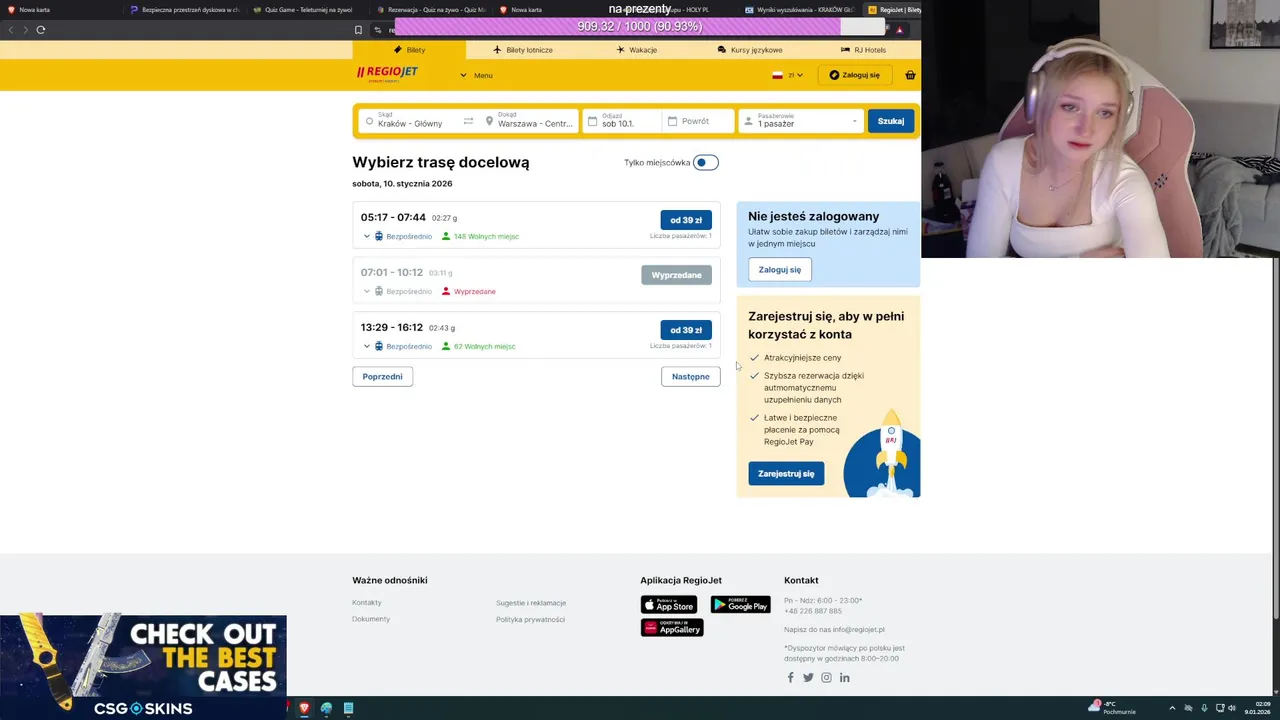Image resolution: width=1280 pixels, height=720 pixels.
Task: Open the zł currency and language dropdown
Action: [788, 75]
